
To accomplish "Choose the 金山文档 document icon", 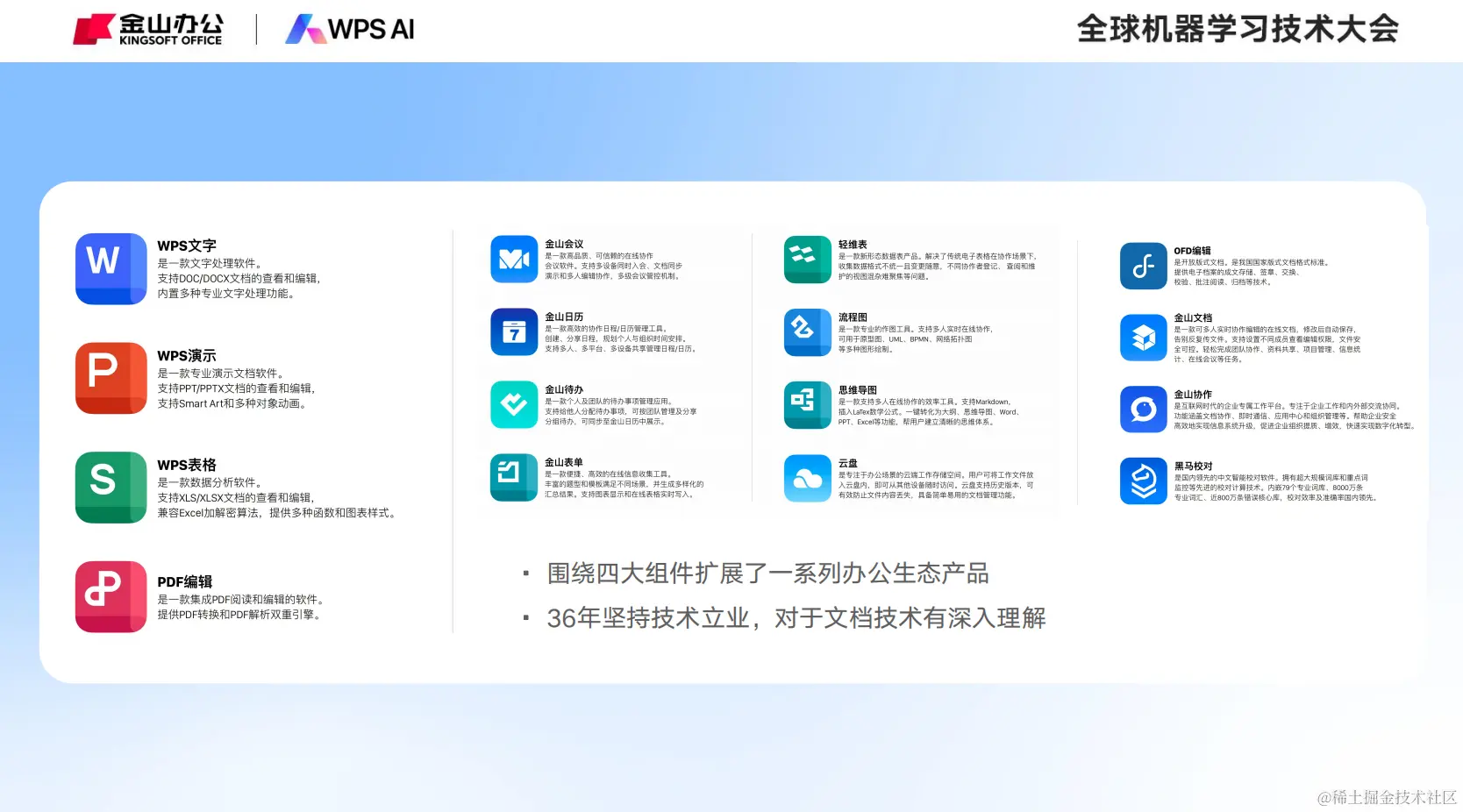I will click(1144, 338).
